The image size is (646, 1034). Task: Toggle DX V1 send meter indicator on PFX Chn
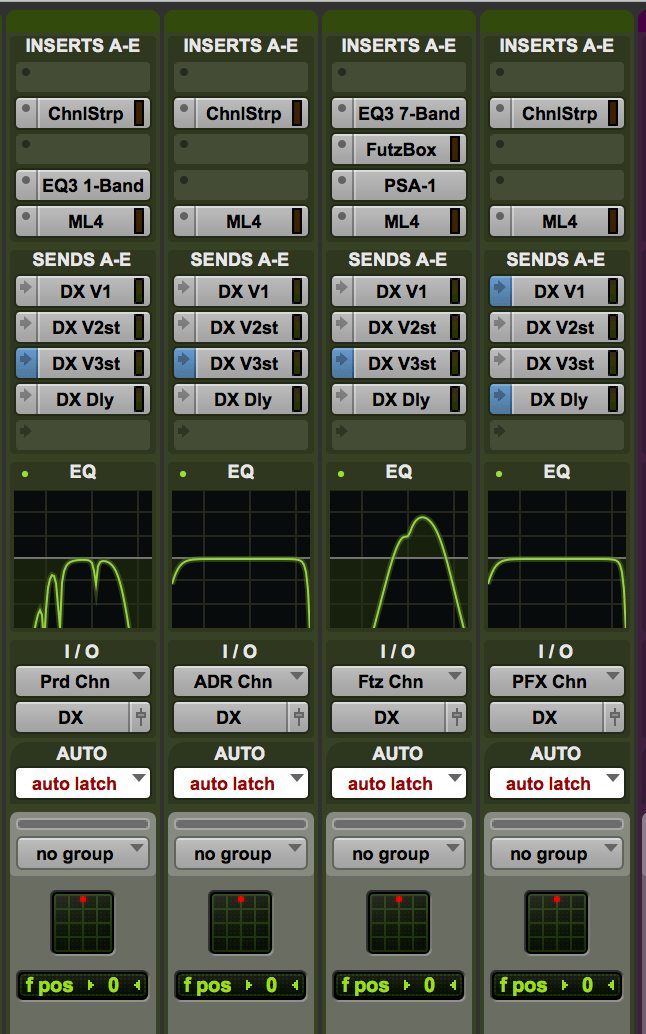[x=613, y=291]
